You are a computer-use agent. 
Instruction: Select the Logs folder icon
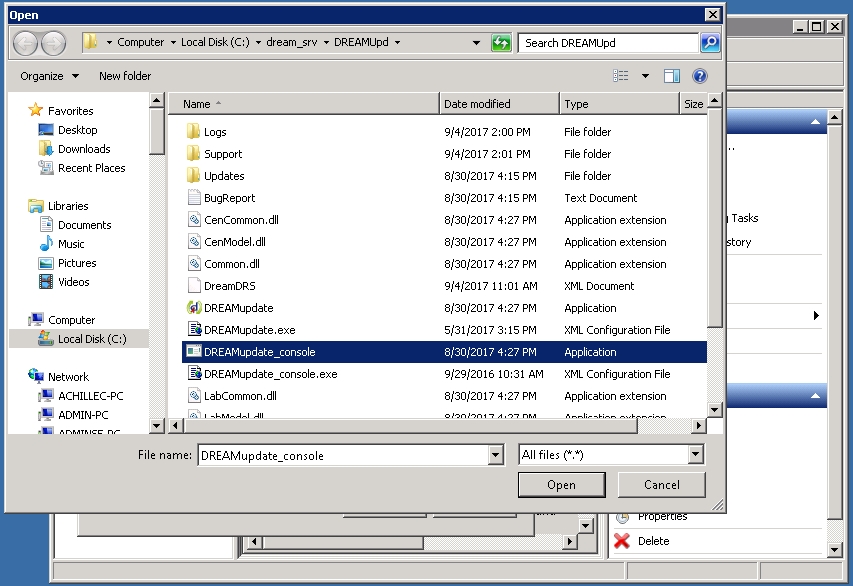193,132
